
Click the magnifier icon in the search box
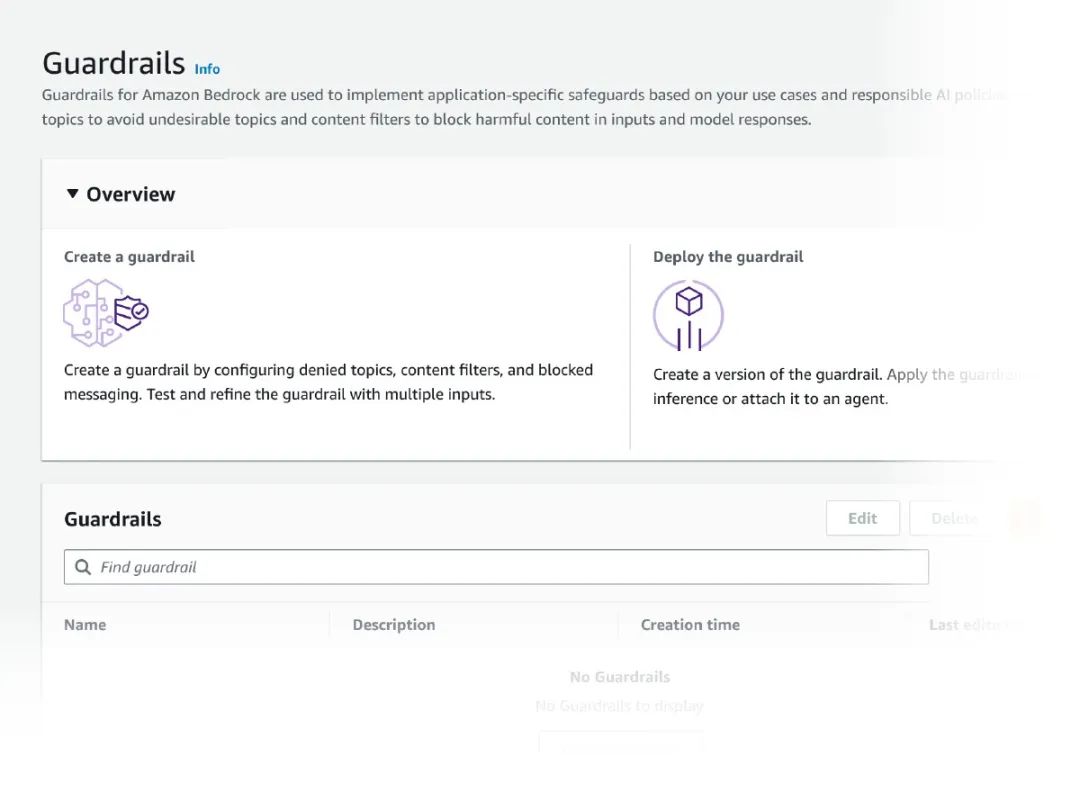(x=83, y=567)
